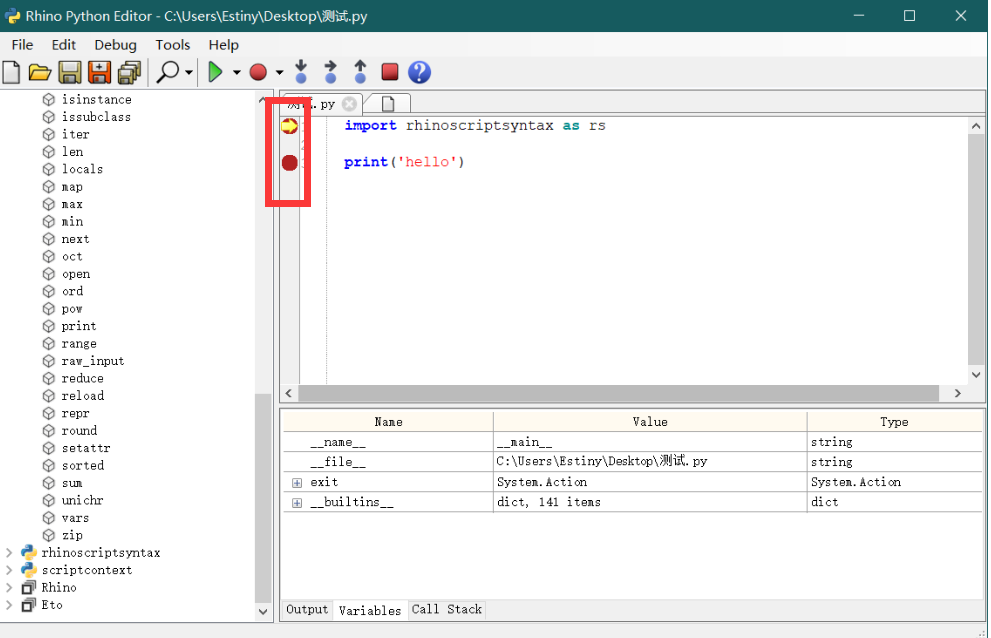991x638 pixels.
Task: Switch to the Output tab
Action: 307,609
